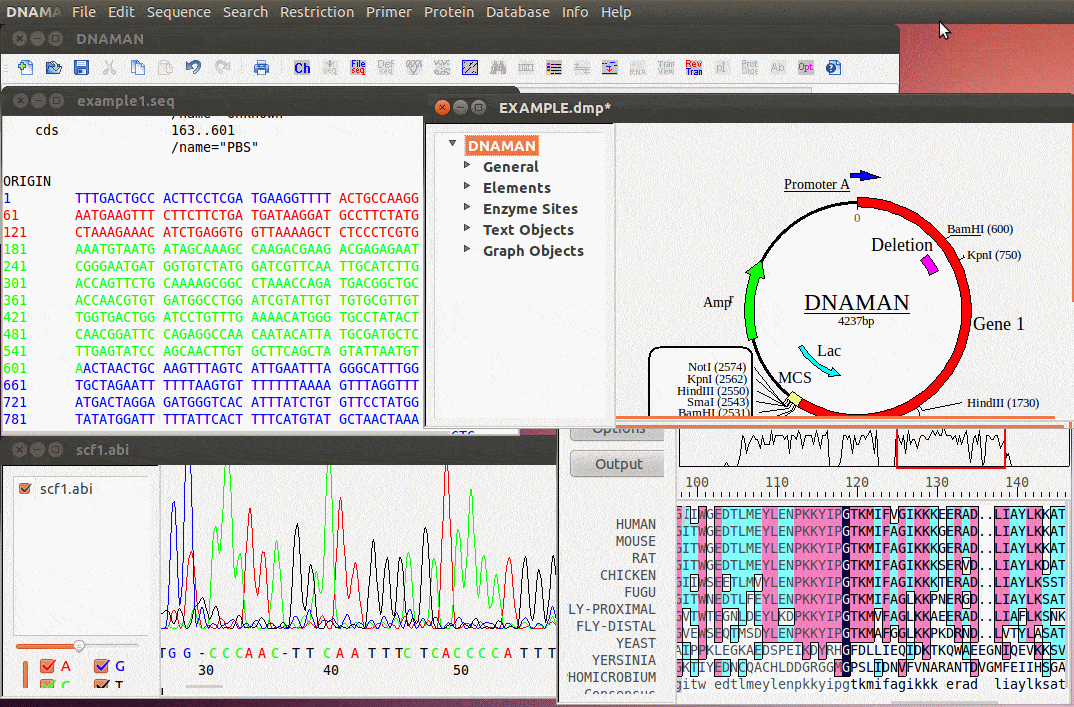Open the Multiple Sequence Alignment tool

(x=553, y=67)
